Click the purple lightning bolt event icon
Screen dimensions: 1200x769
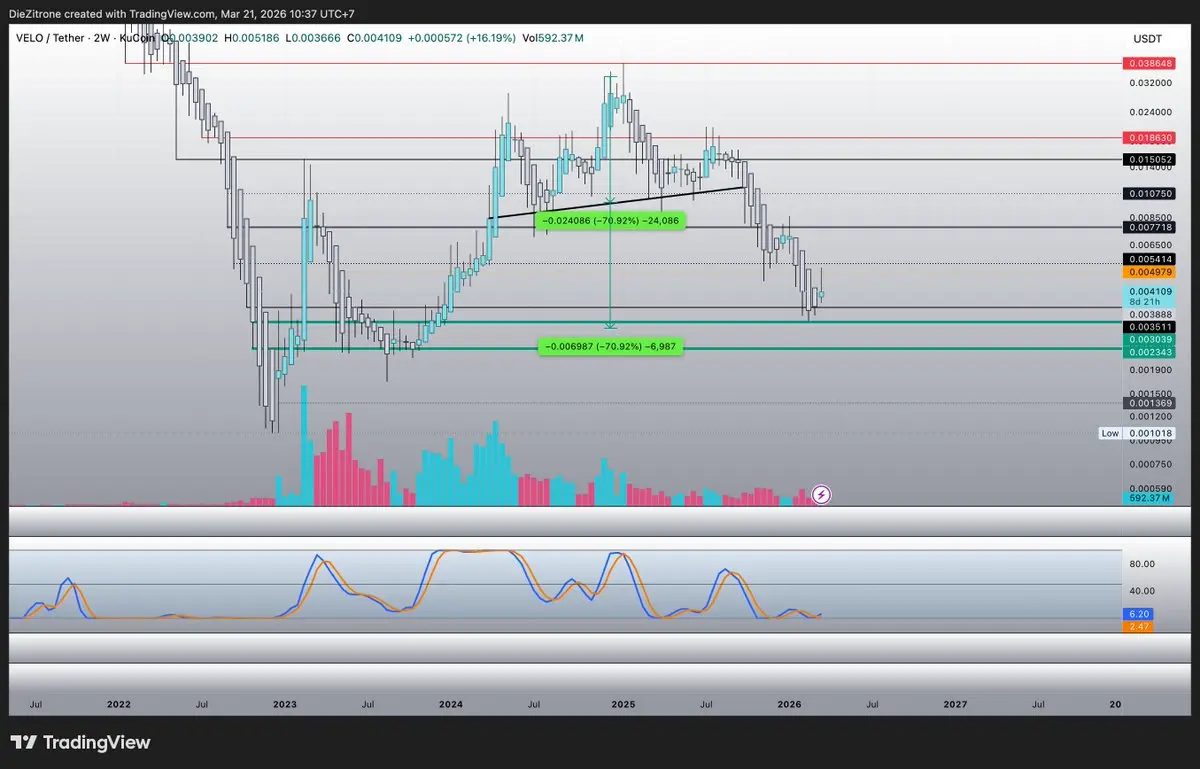click(x=821, y=493)
